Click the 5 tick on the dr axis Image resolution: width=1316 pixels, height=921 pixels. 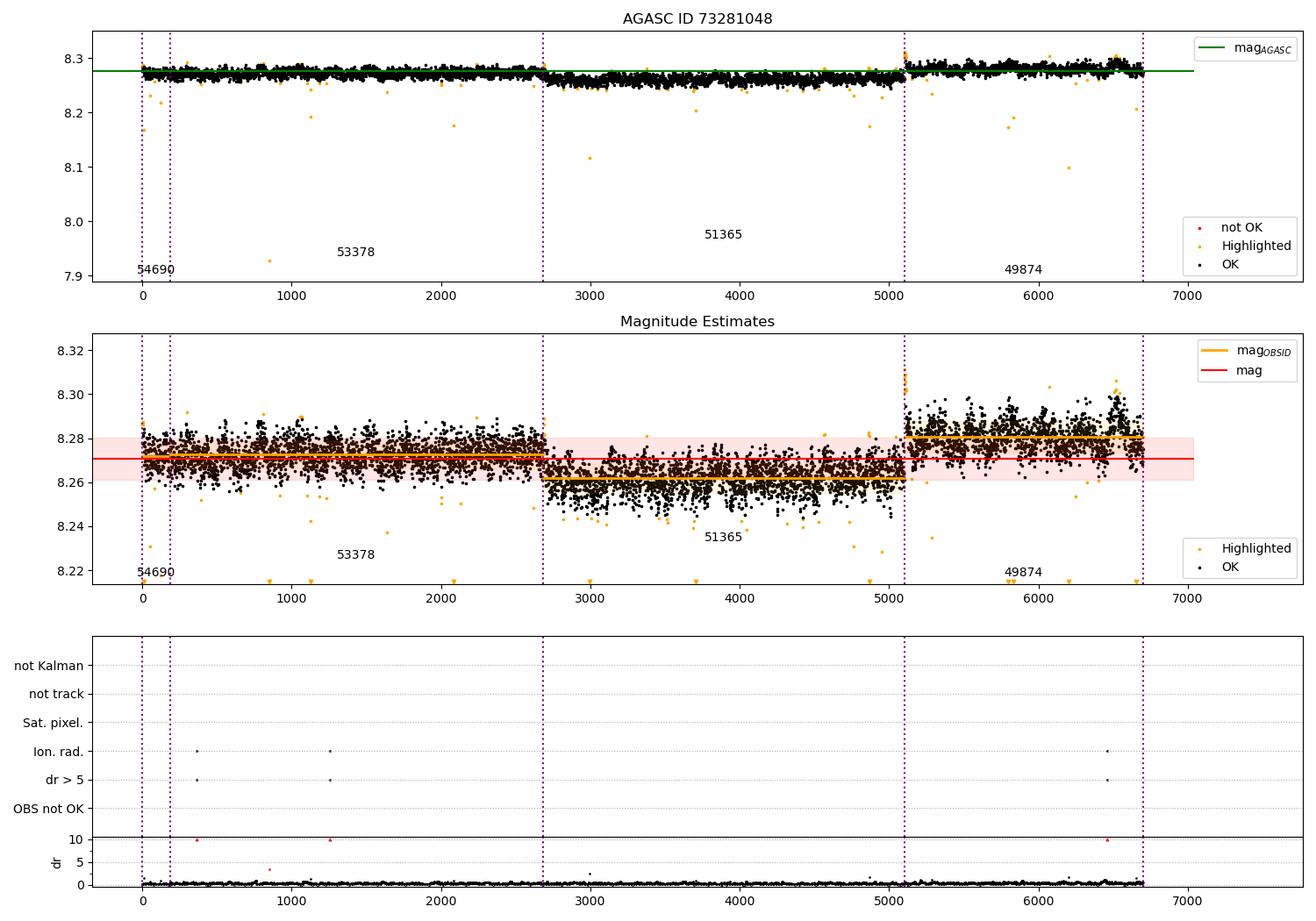[x=81, y=863]
